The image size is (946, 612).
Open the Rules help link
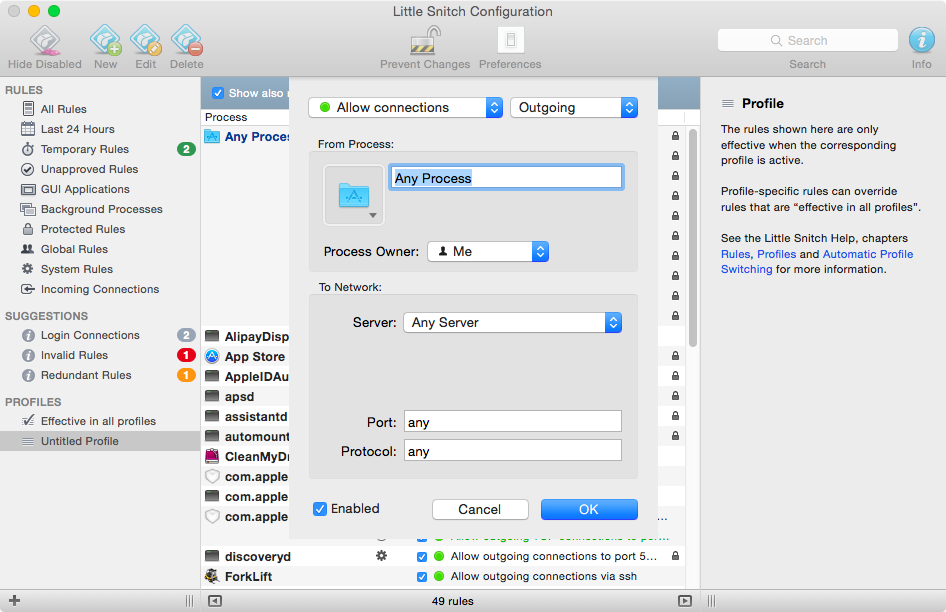pos(735,254)
